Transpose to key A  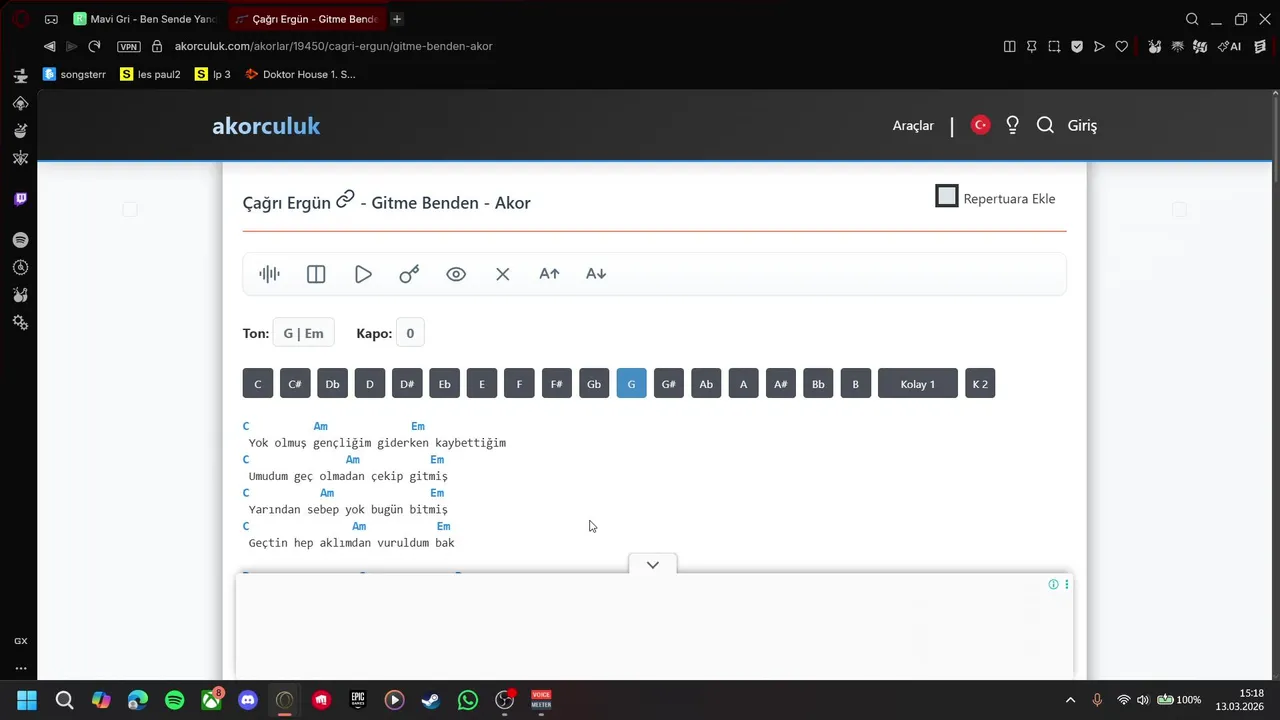pyautogui.click(x=743, y=384)
